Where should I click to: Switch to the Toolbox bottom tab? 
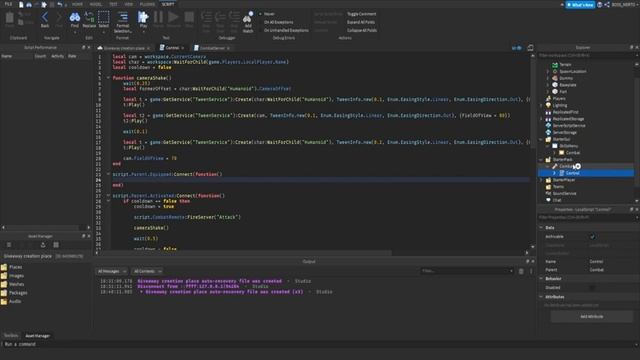pyautogui.click(x=11, y=336)
